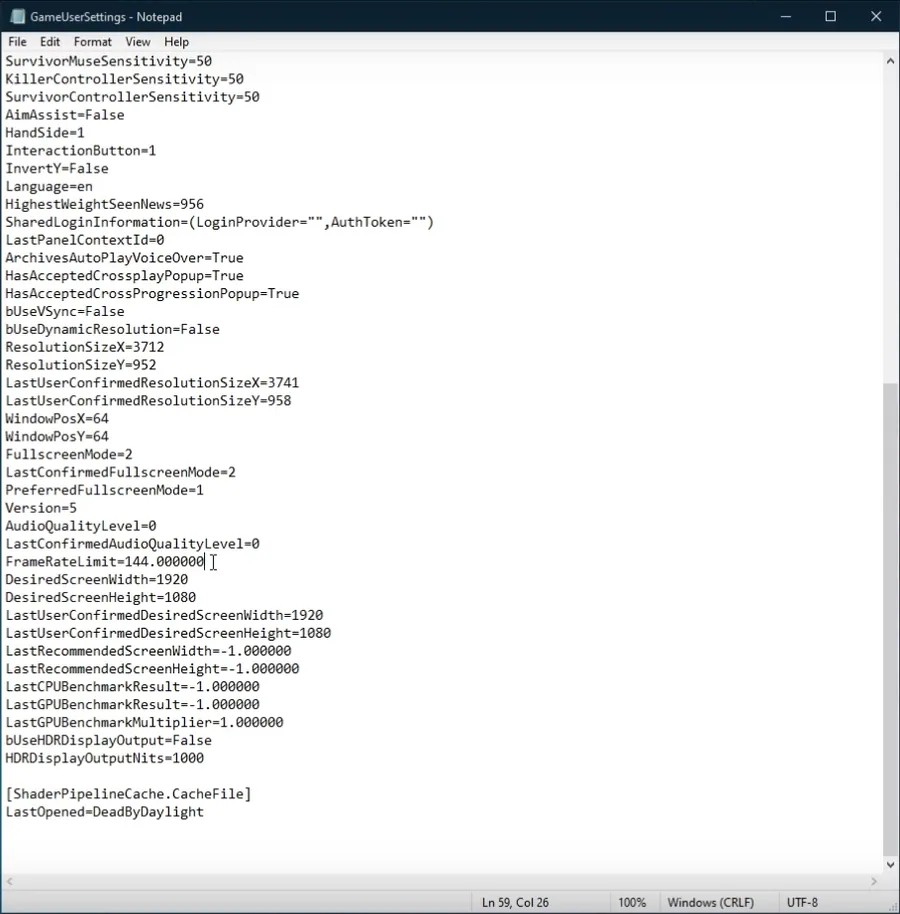Click the vertical scrollbar down arrow
This screenshot has width=900, height=914.
pyautogui.click(x=890, y=864)
